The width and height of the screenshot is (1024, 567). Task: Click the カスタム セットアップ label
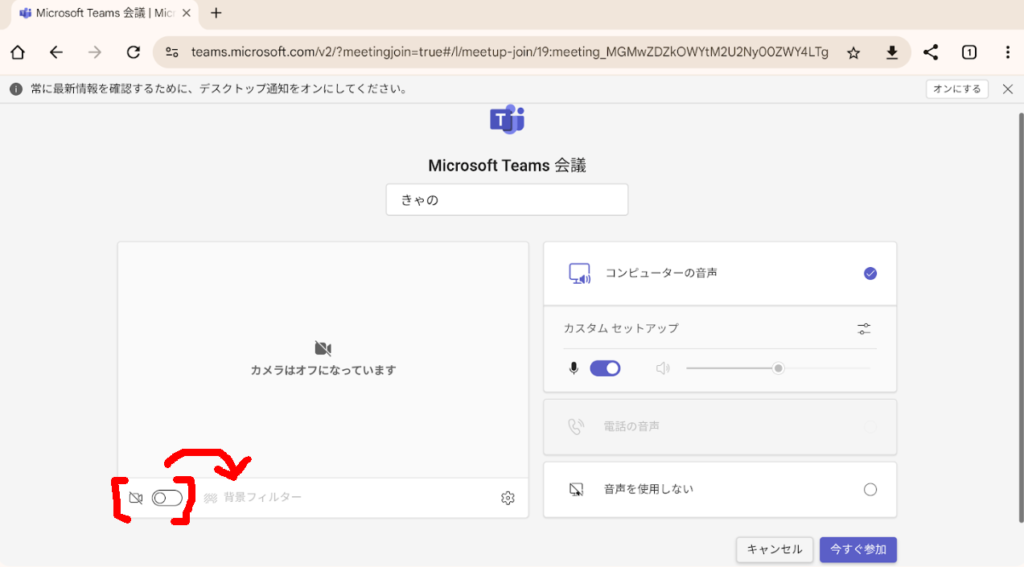621,329
